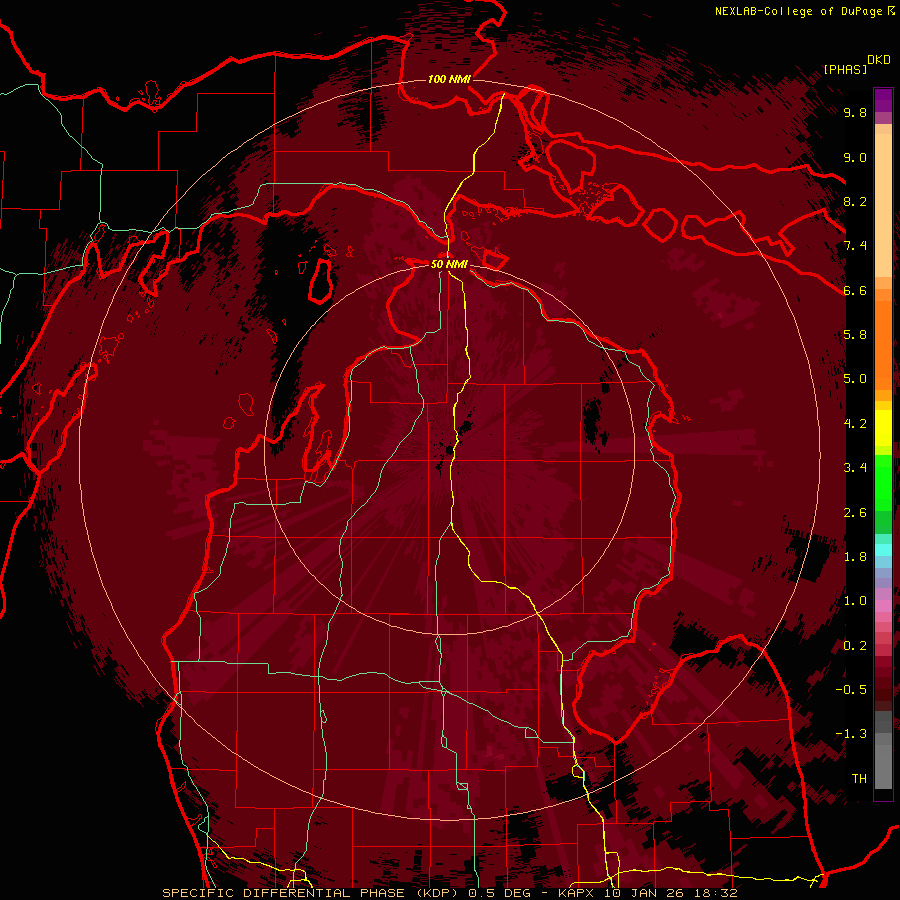Click the 5.8 scale value

pyautogui.click(x=855, y=335)
